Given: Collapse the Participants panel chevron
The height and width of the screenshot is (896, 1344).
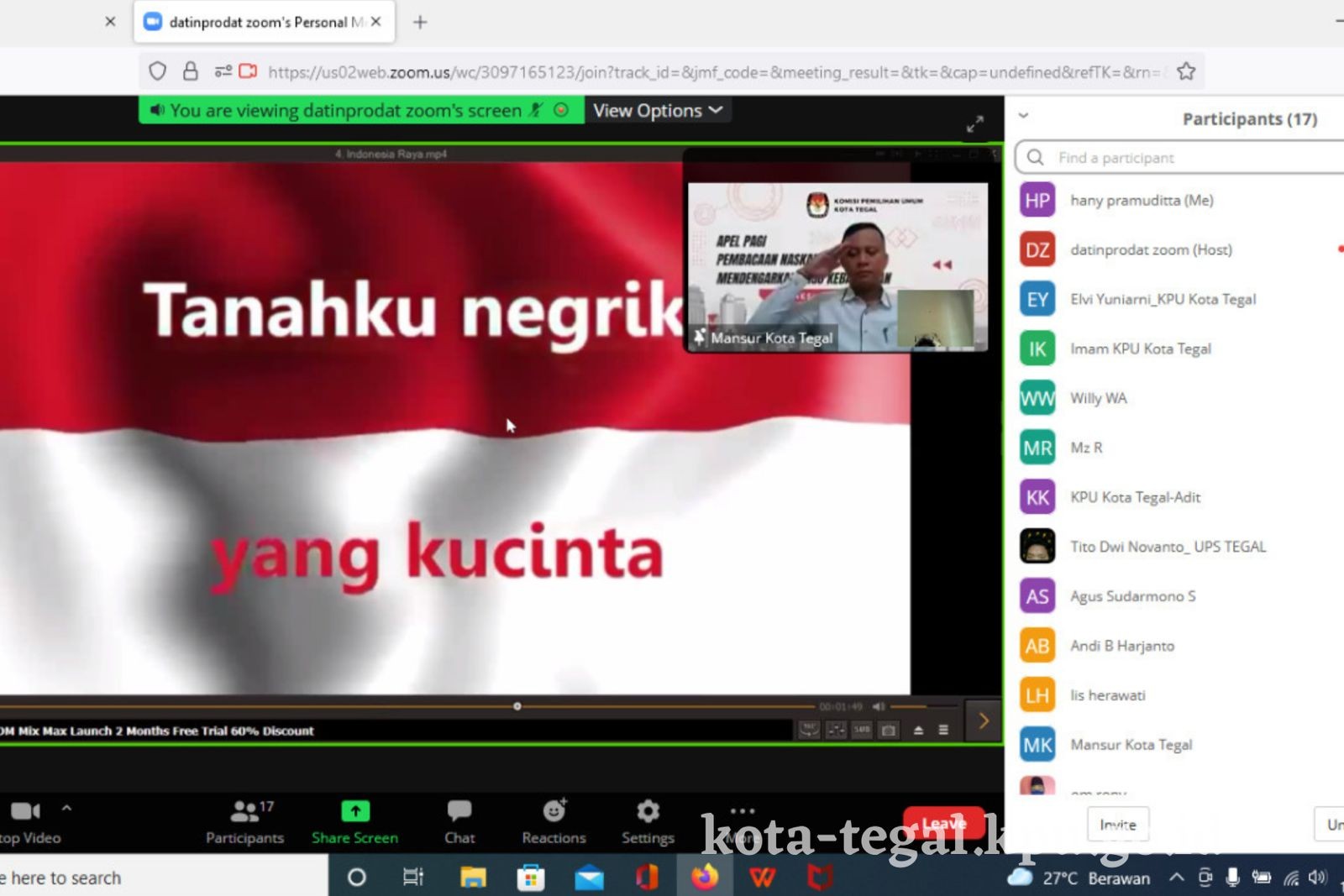Looking at the screenshot, I should pos(1023,116).
